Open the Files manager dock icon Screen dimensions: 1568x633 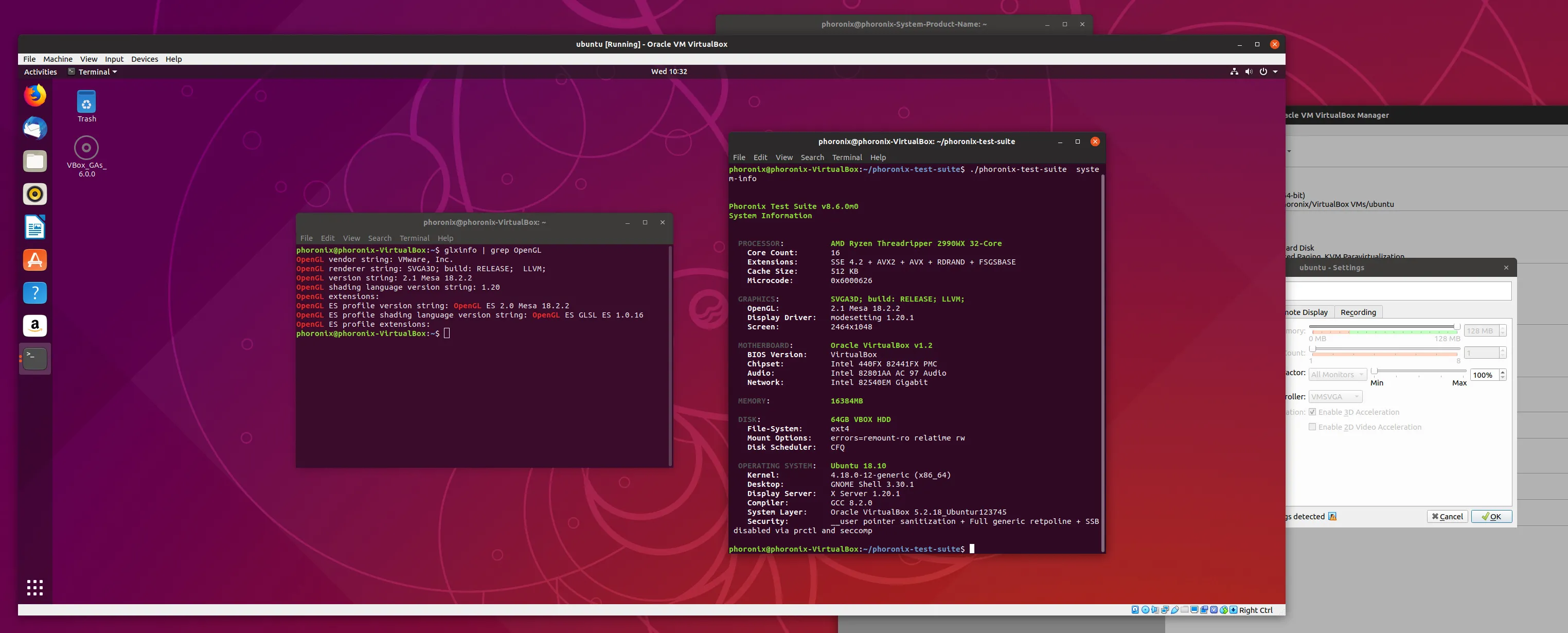point(34,161)
